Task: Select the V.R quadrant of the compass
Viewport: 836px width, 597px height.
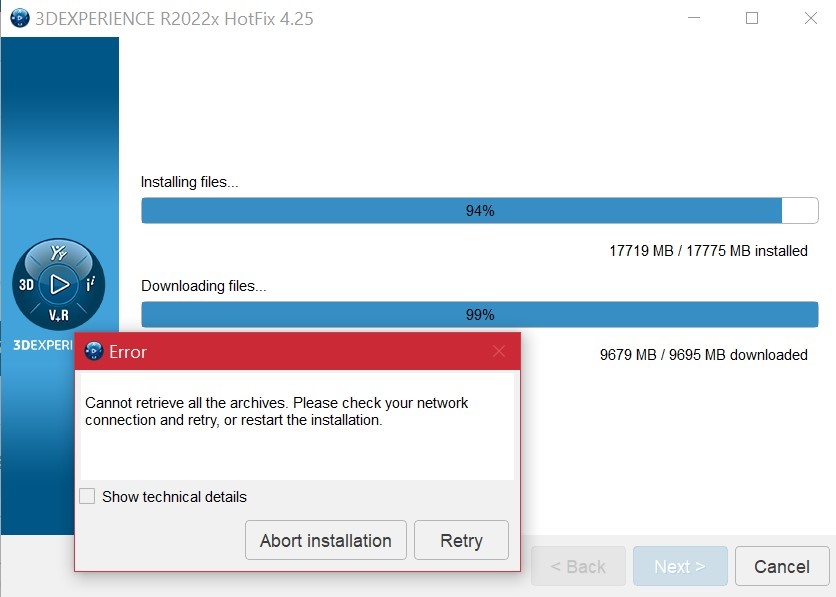Action: click(x=59, y=315)
